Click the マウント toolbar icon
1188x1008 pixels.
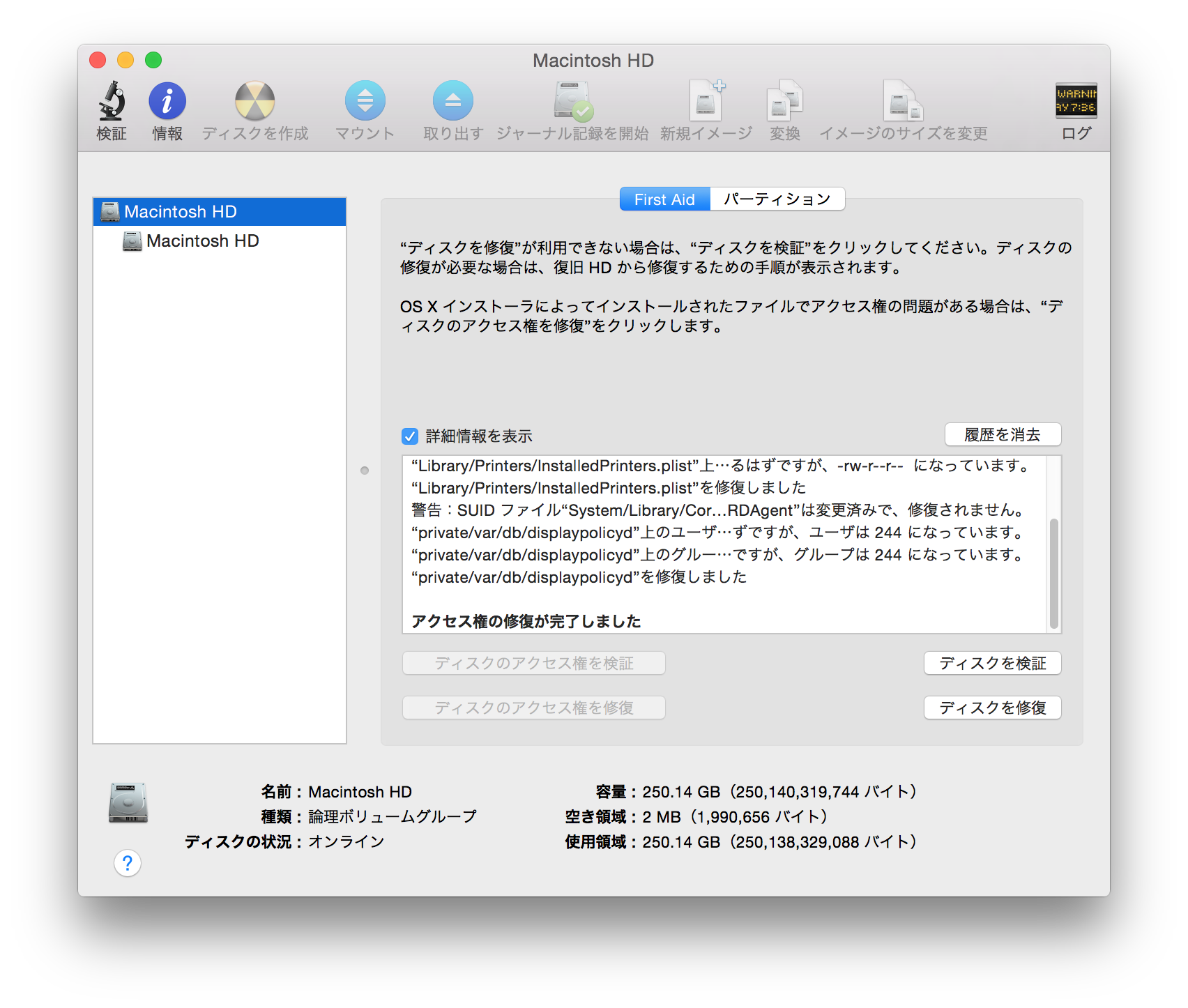click(x=365, y=101)
